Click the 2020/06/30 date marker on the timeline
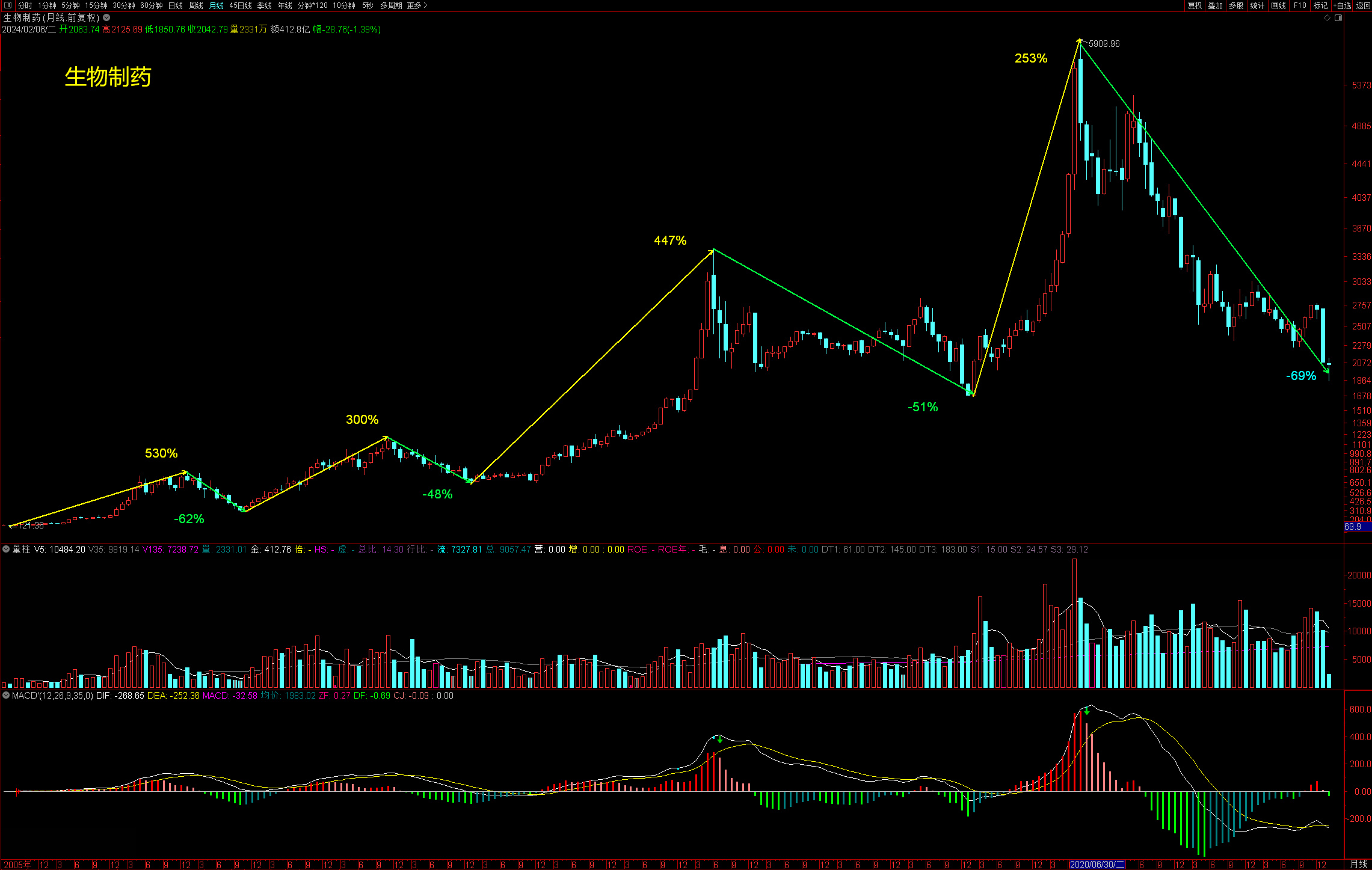This screenshot has width=1372, height=870. tap(1097, 865)
